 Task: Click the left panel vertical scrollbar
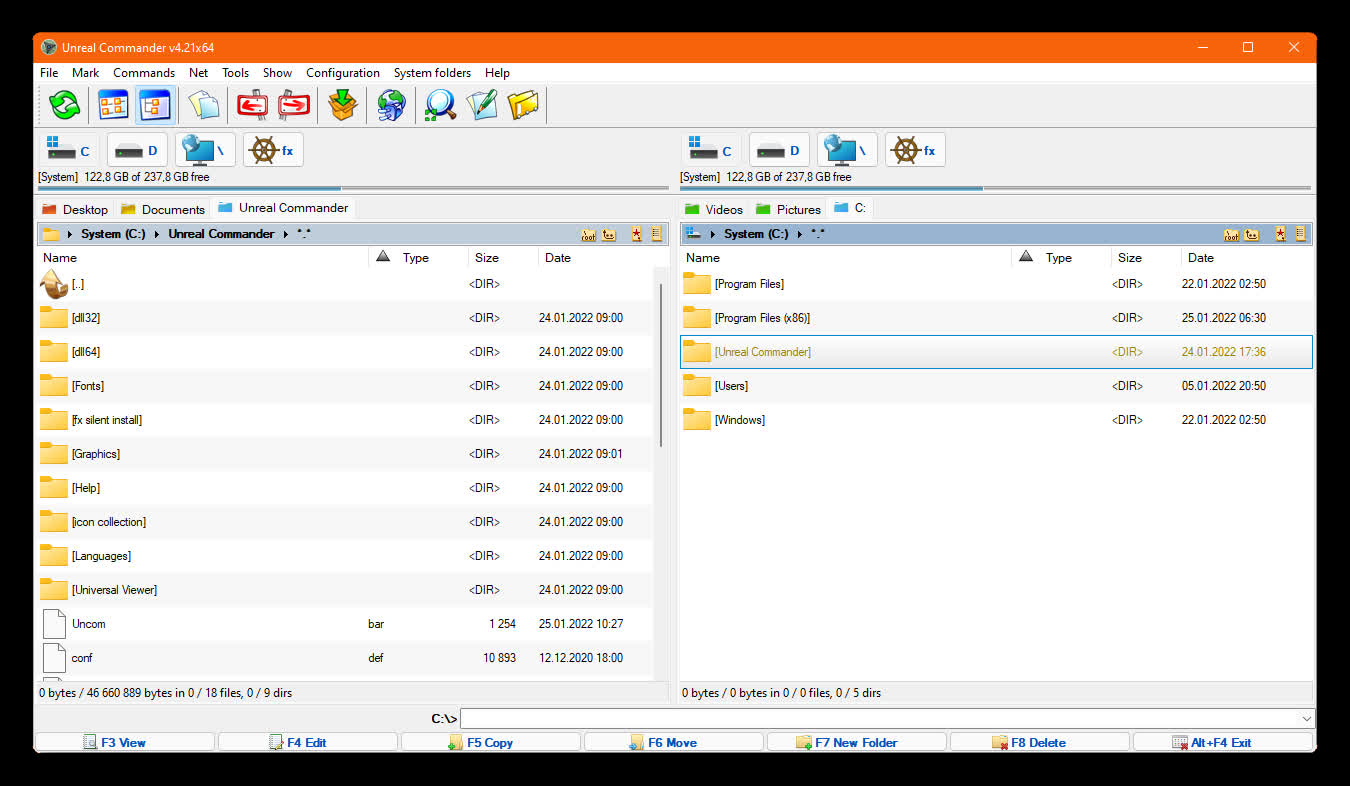click(x=660, y=473)
